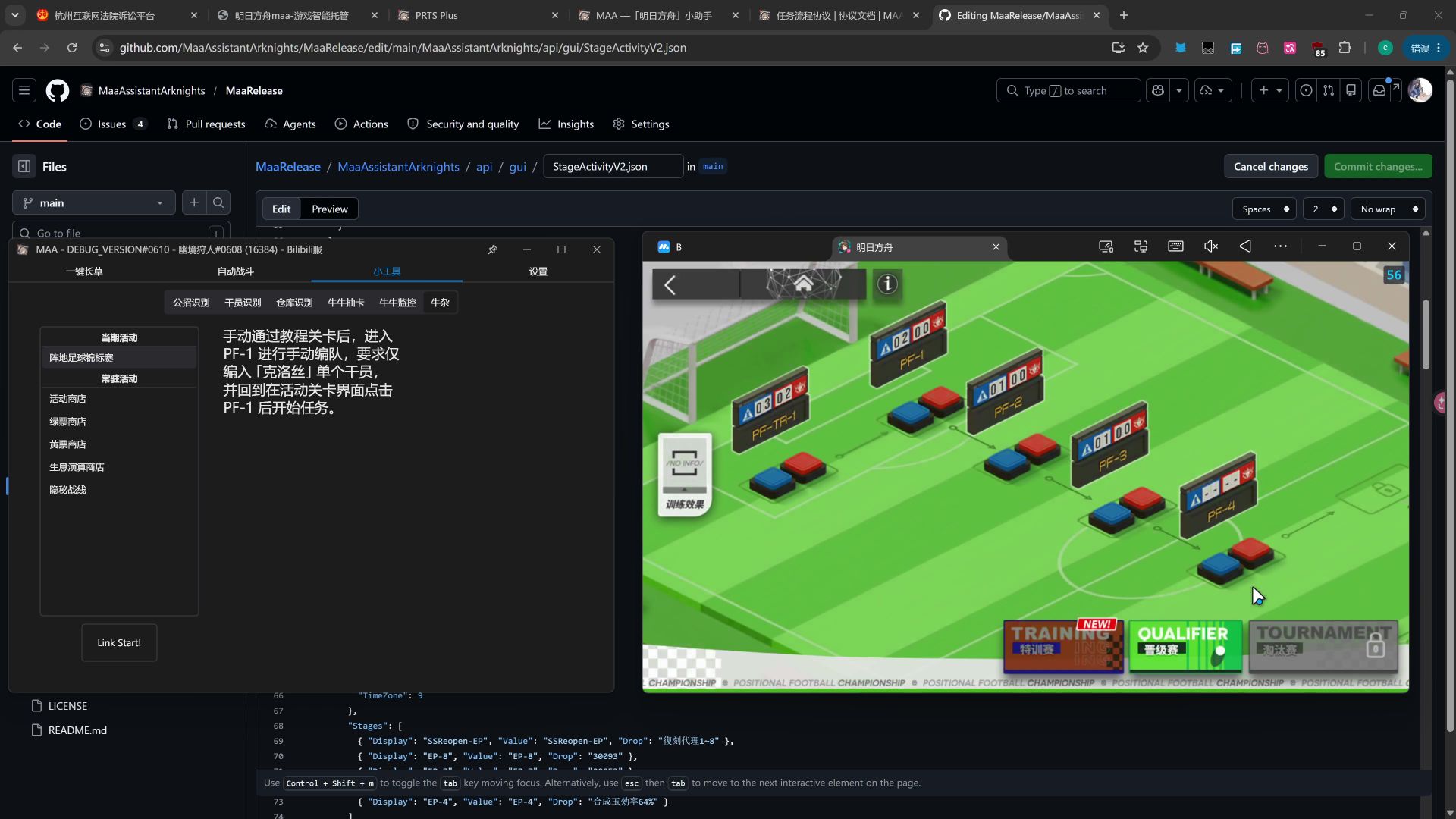
Task: Open the pull requests icon in GitHub header
Action: point(1329,90)
